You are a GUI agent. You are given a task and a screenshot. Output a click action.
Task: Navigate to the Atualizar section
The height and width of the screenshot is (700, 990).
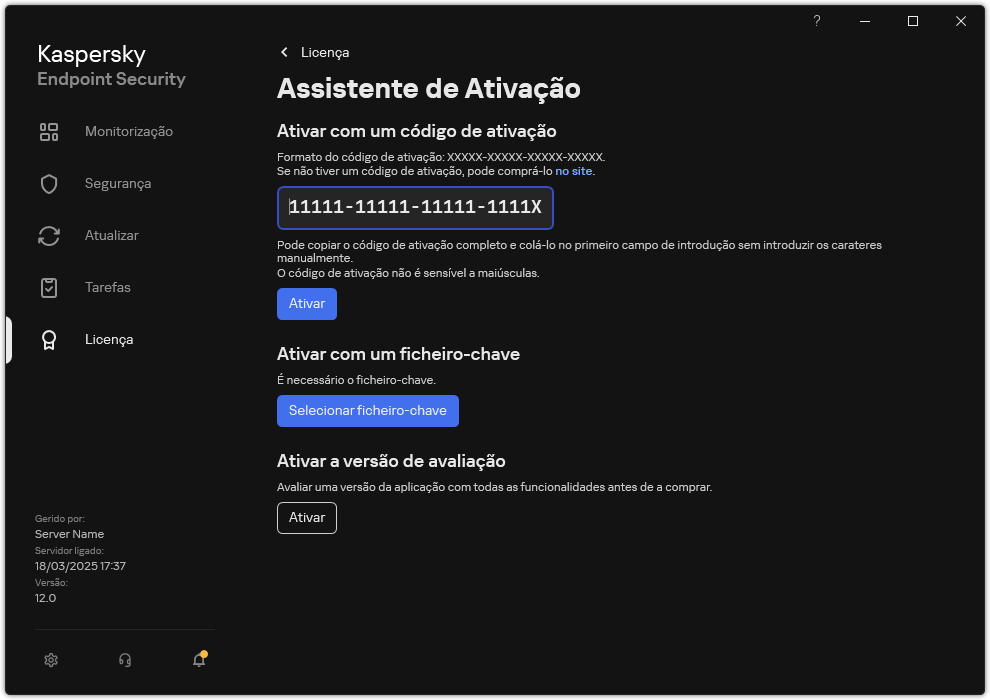110,235
